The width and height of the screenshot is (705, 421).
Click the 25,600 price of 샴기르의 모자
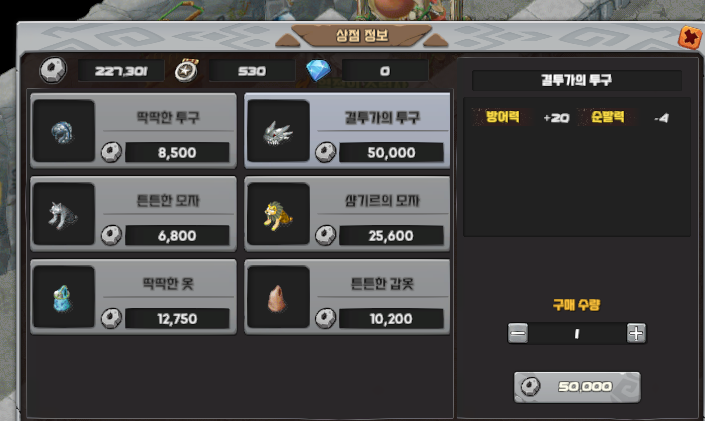(391, 236)
